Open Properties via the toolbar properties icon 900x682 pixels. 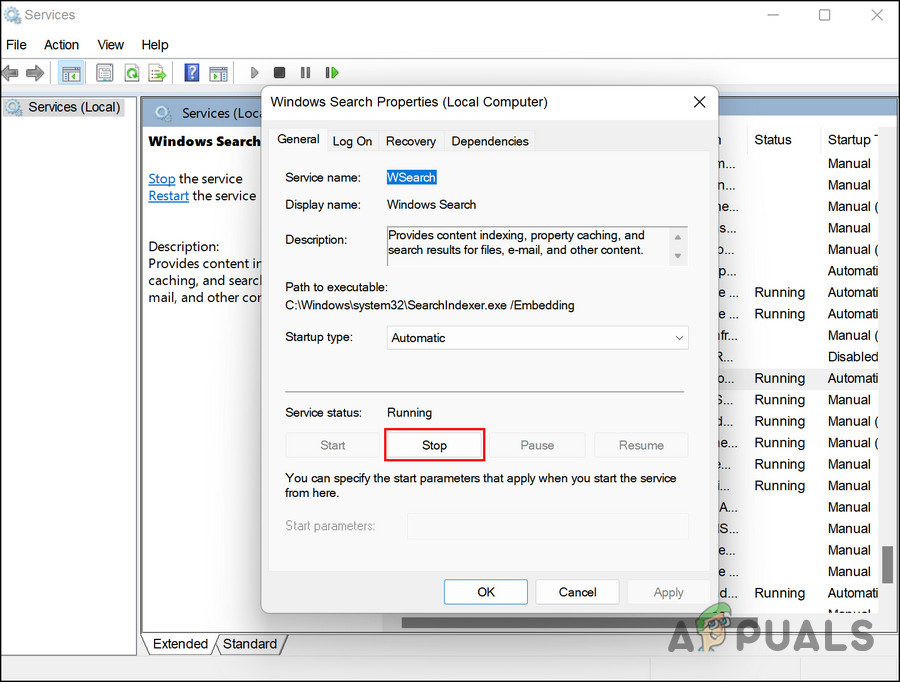point(104,73)
